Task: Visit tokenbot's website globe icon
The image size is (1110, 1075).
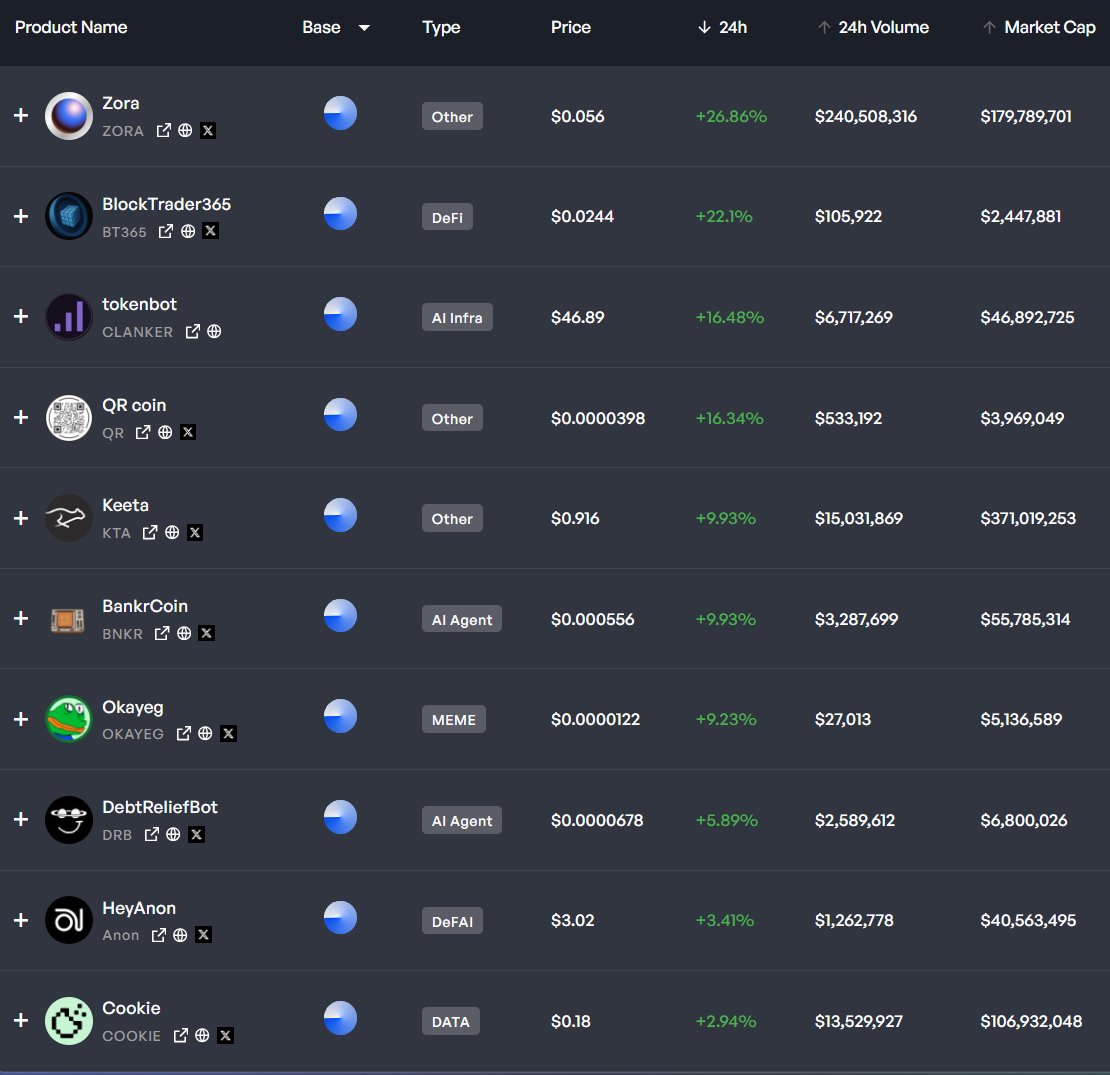Action: pyautogui.click(x=214, y=331)
